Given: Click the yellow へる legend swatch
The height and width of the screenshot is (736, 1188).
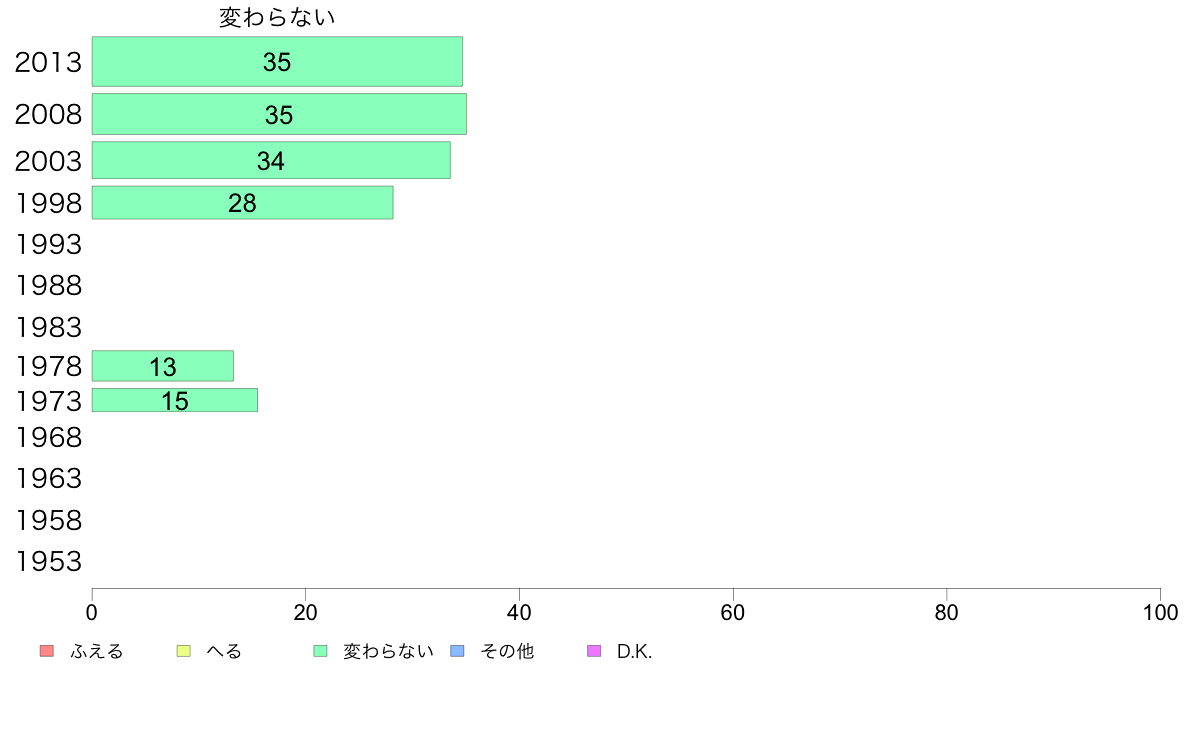Looking at the screenshot, I should tap(183, 651).
